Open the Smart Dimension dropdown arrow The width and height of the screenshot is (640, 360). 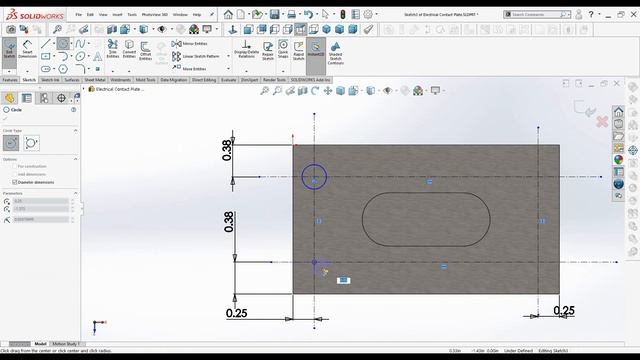[27, 71]
